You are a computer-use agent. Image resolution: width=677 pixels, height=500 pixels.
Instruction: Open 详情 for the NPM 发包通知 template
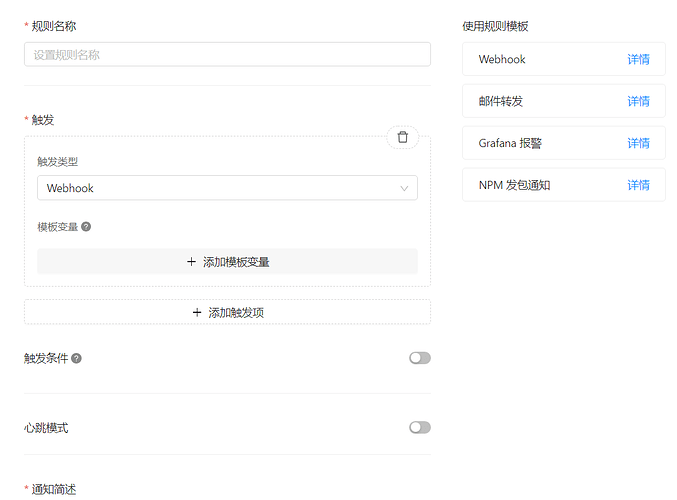(x=638, y=185)
